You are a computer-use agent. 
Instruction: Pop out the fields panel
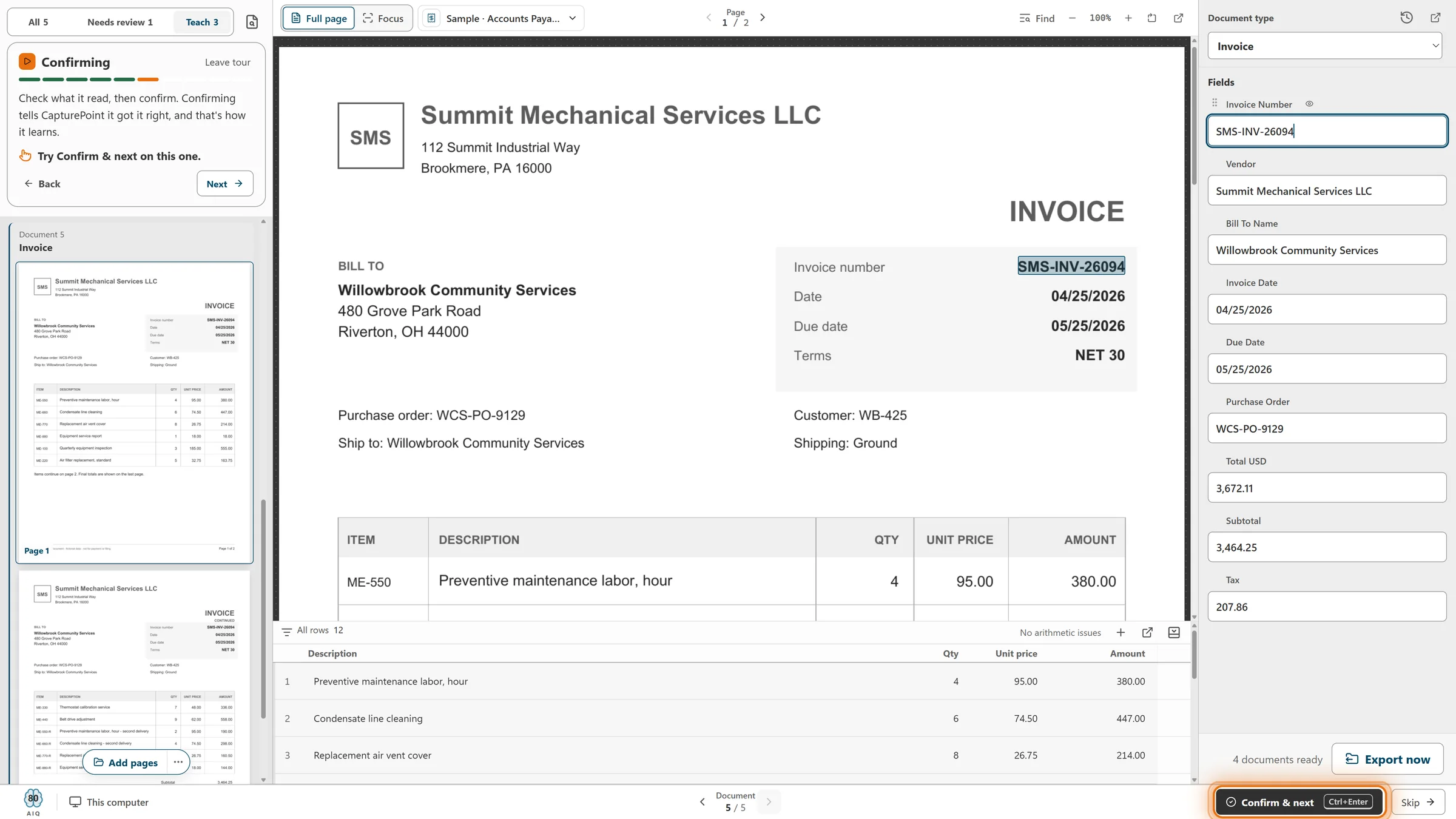pyautogui.click(x=1435, y=18)
